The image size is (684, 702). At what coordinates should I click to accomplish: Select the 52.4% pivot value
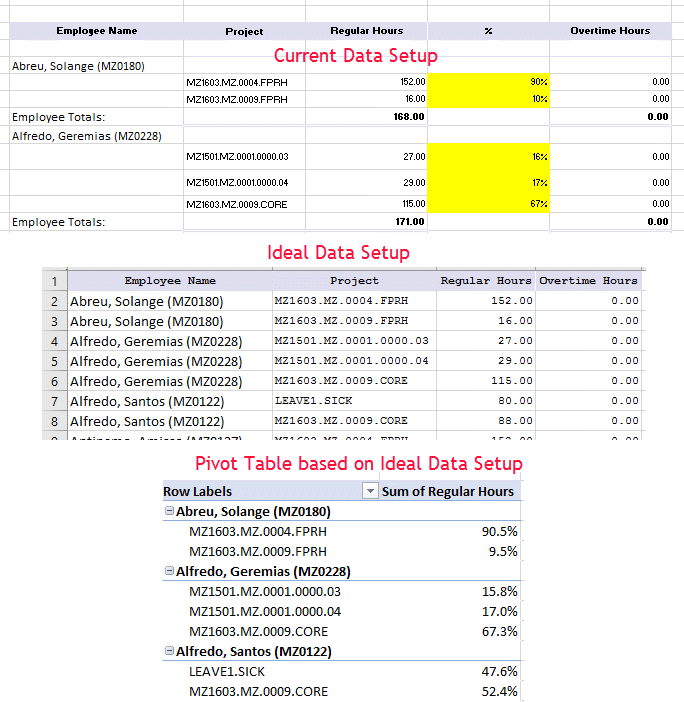[500, 691]
